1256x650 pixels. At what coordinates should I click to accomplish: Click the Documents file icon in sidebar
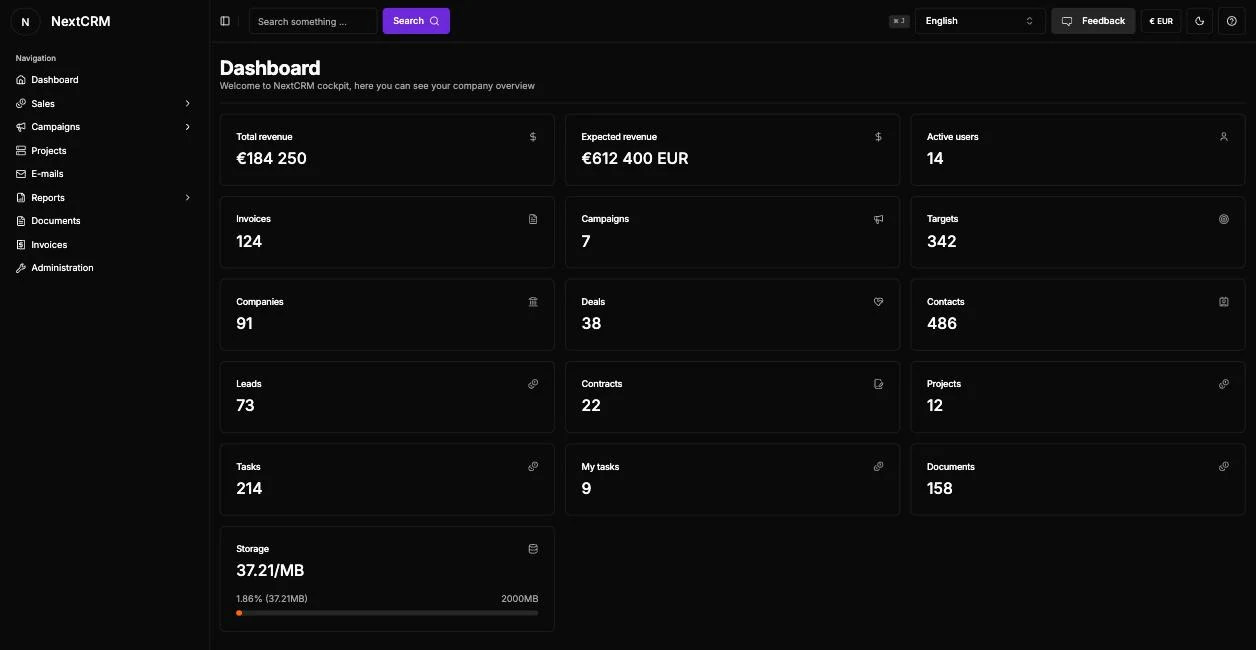point(21,221)
